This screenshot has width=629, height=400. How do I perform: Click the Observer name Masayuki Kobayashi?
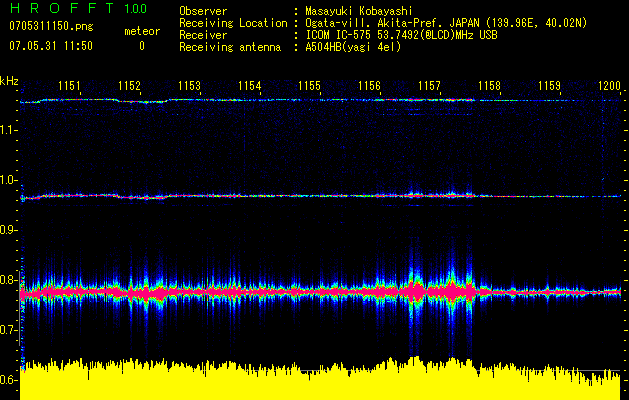click(359, 11)
